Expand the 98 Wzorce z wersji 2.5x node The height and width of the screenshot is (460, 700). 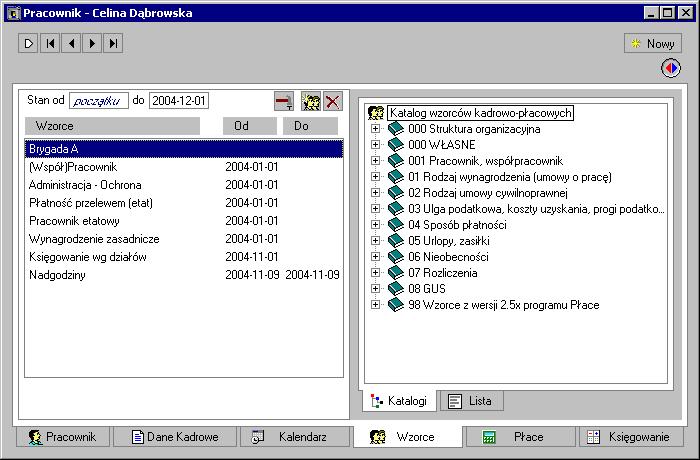click(375, 305)
